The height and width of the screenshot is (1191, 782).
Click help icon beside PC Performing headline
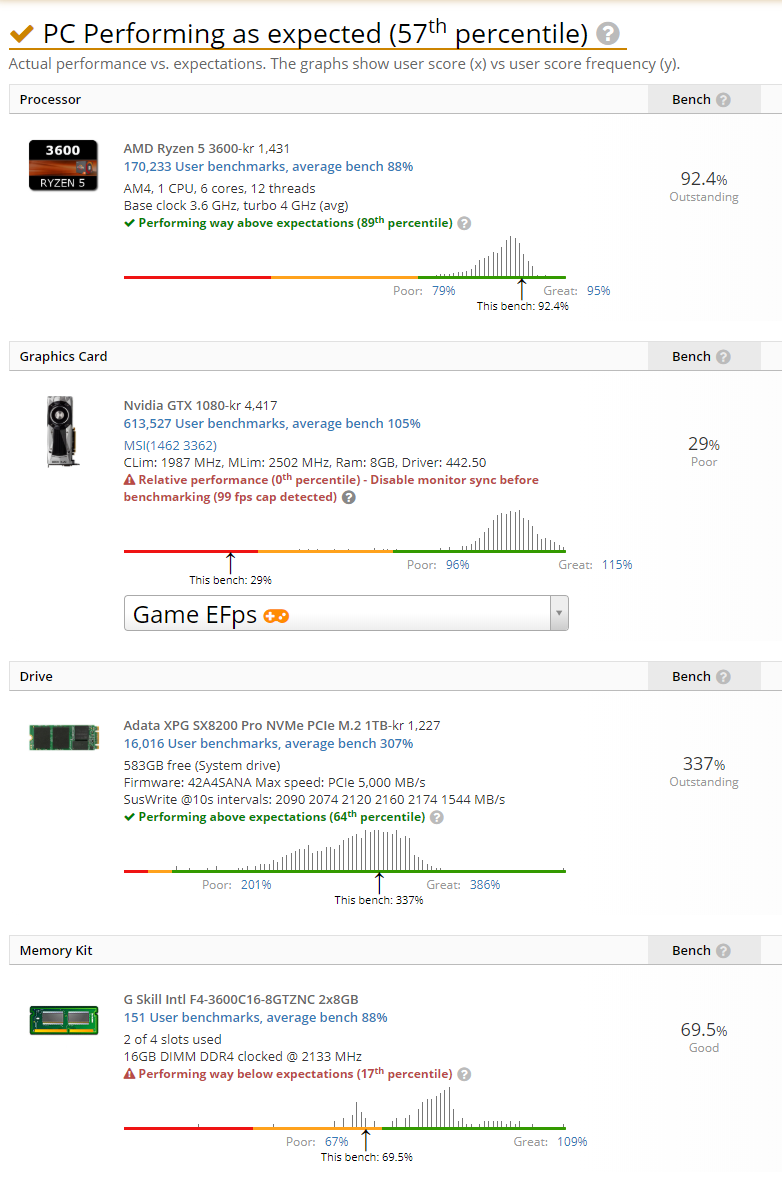tap(607, 33)
